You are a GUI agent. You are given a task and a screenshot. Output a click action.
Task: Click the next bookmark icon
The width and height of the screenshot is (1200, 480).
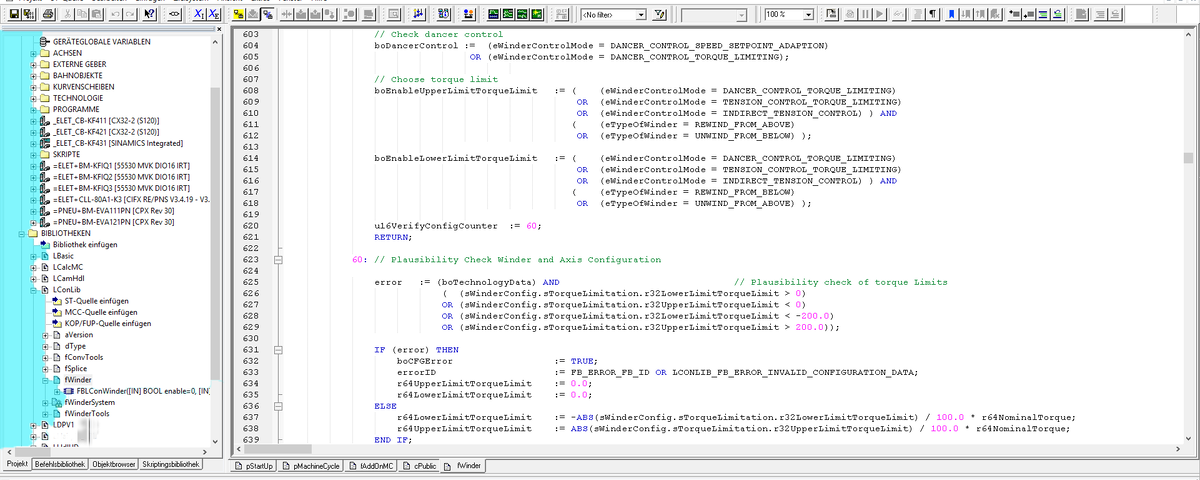click(966, 14)
